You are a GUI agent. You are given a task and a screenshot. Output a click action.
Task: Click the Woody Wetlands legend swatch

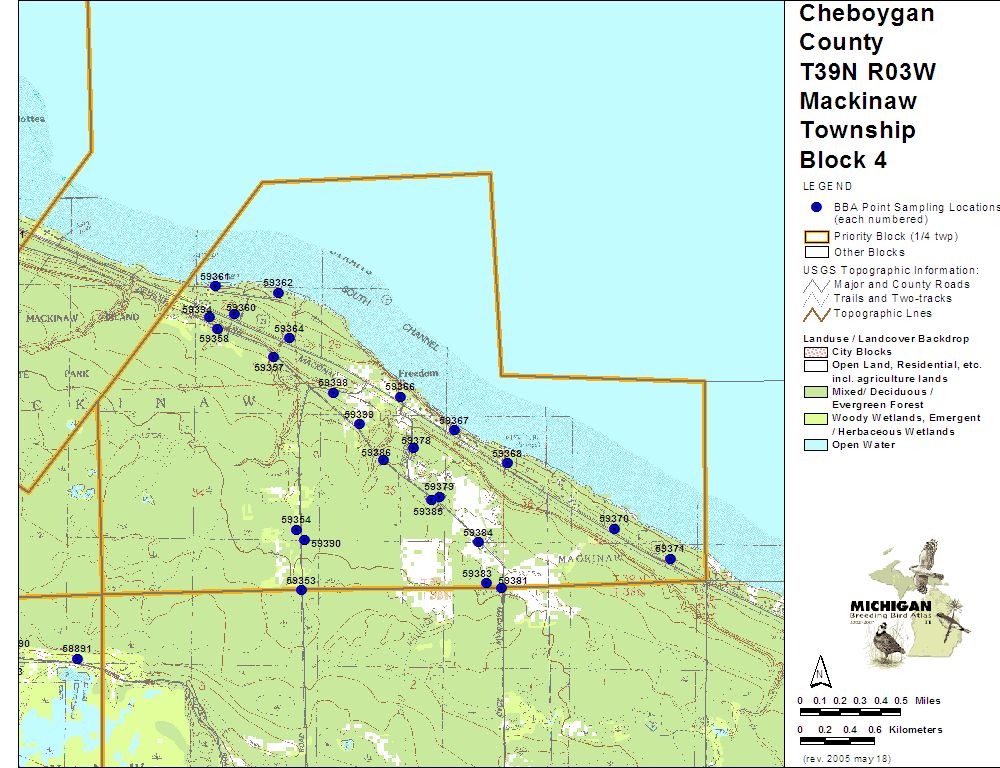pos(816,418)
